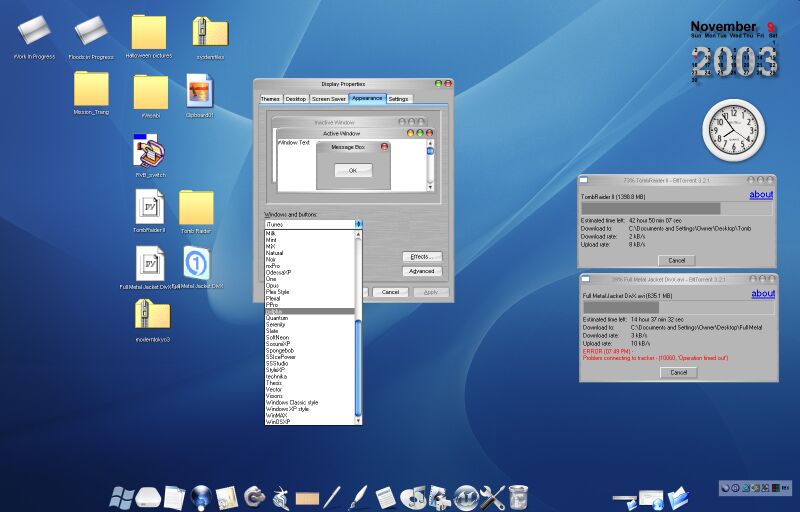Click Cancel in Display Properties dialog
Image resolution: width=800 pixels, height=512 pixels.
tap(390, 292)
